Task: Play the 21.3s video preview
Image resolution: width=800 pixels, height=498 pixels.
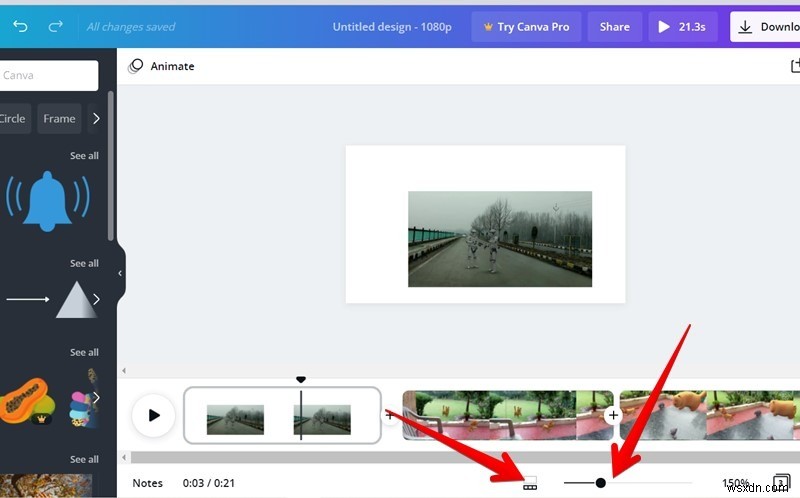Action: [683, 27]
